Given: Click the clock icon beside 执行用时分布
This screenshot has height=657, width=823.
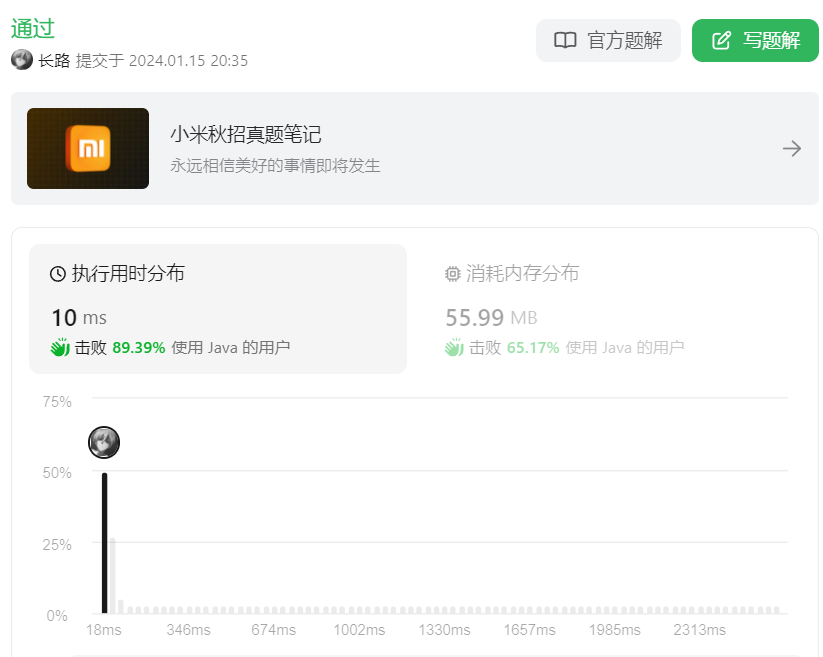Looking at the screenshot, I should (x=58, y=273).
